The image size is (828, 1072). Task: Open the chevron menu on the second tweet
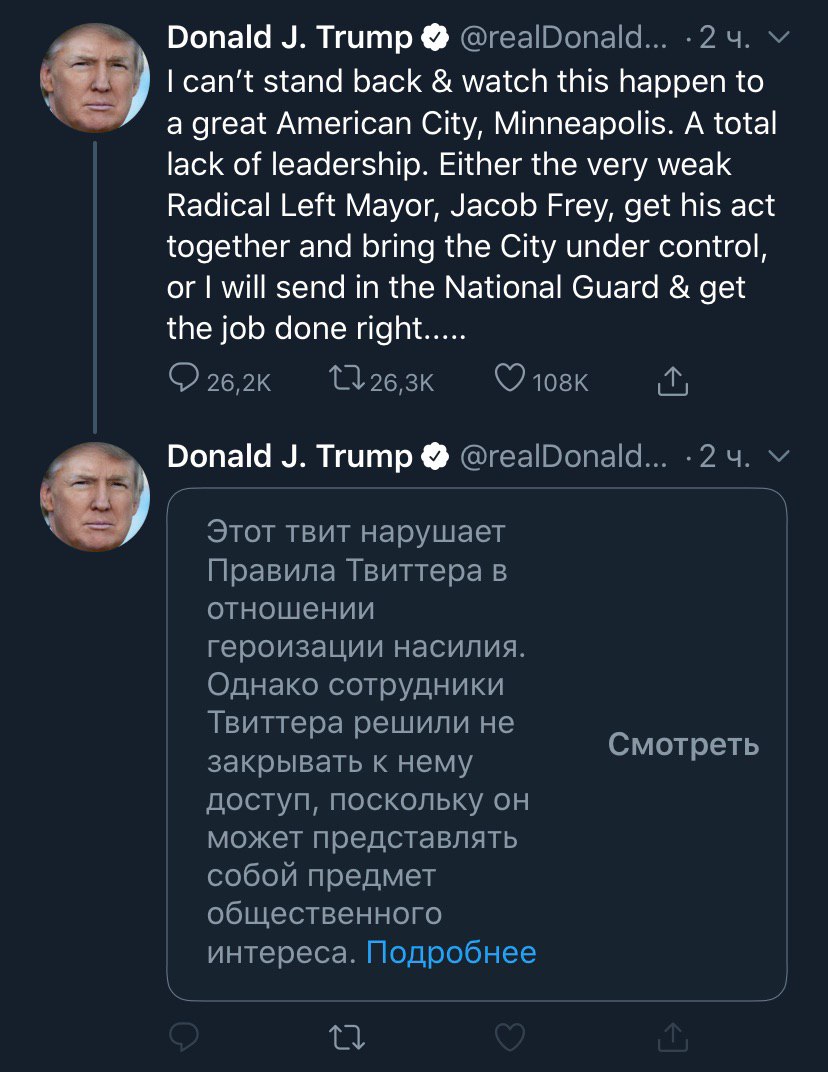click(778, 456)
